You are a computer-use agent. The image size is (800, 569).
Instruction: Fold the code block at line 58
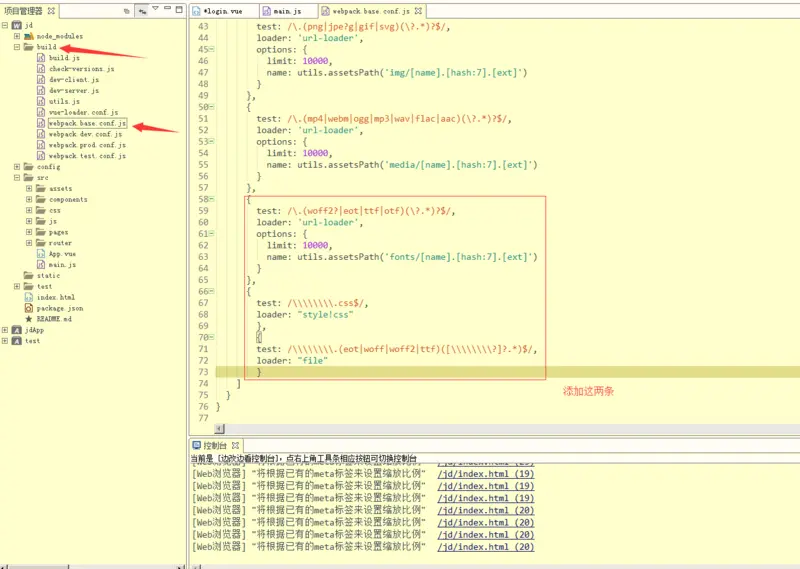tap(212, 199)
